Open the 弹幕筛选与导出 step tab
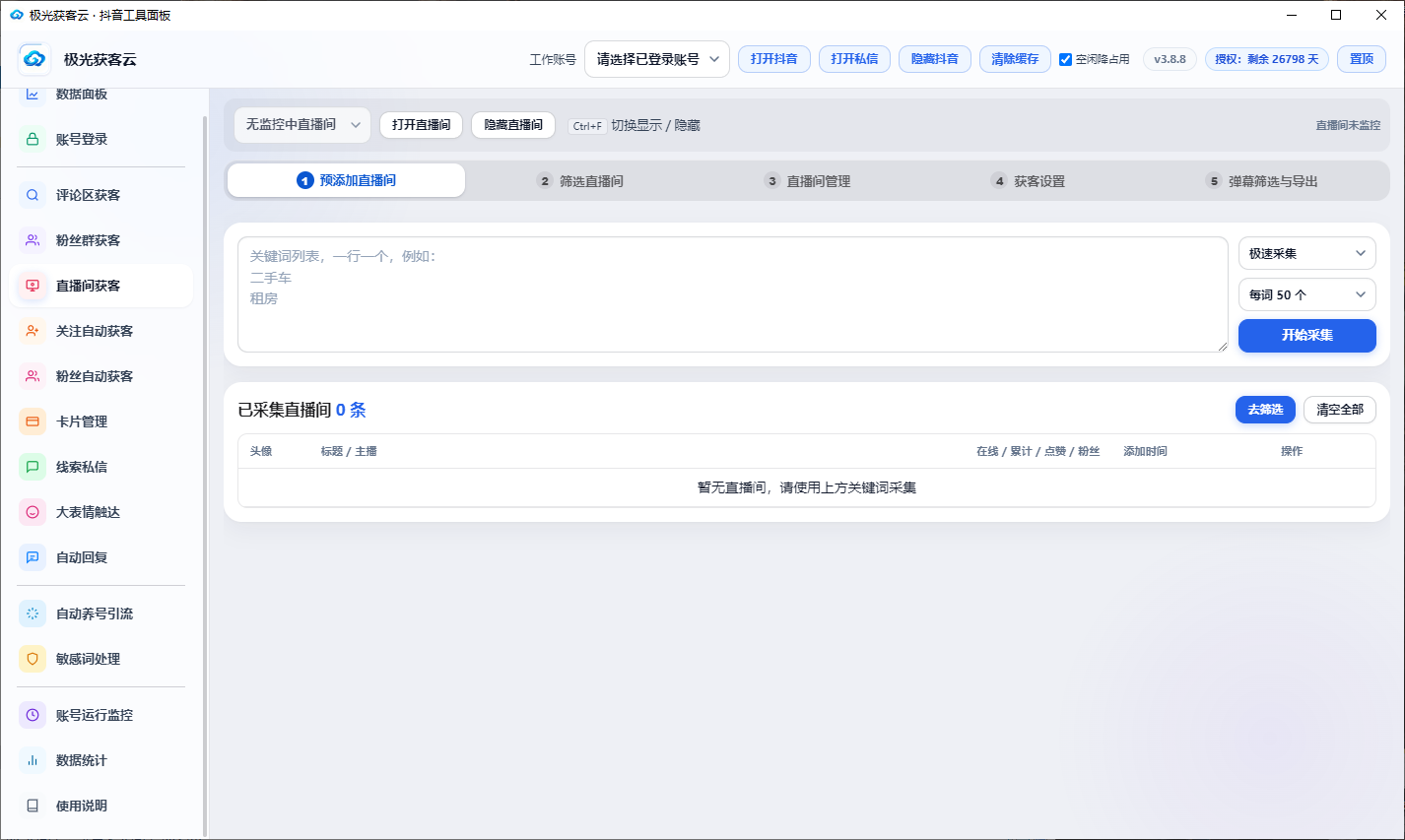Viewport: 1405px width, 840px height. click(1262, 181)
